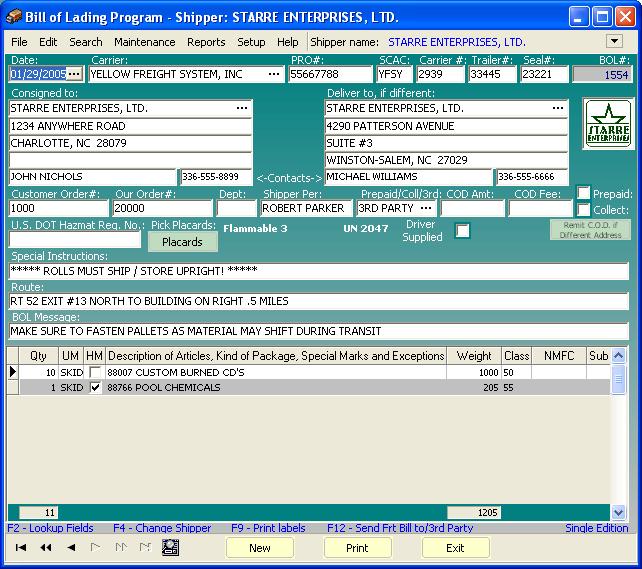Expand the Shipper name dropdown arrow
This screenshot has height=569, width=642.
pyautogui.click(x=614, y=41)
